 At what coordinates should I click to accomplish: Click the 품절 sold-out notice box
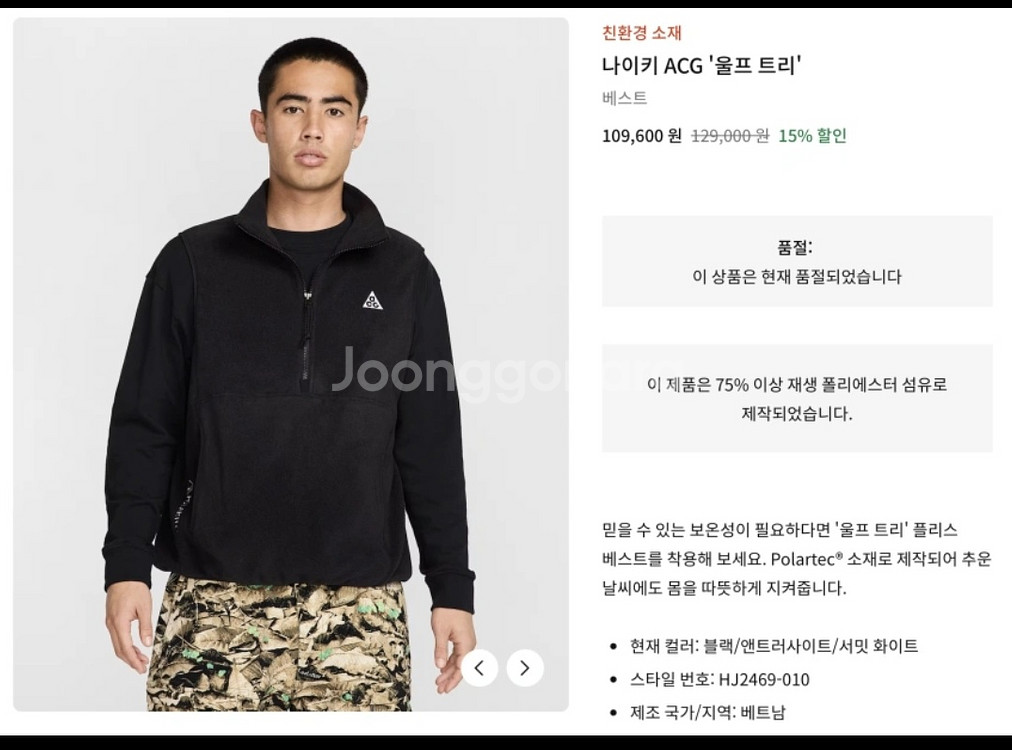click(x=797, y=261)
